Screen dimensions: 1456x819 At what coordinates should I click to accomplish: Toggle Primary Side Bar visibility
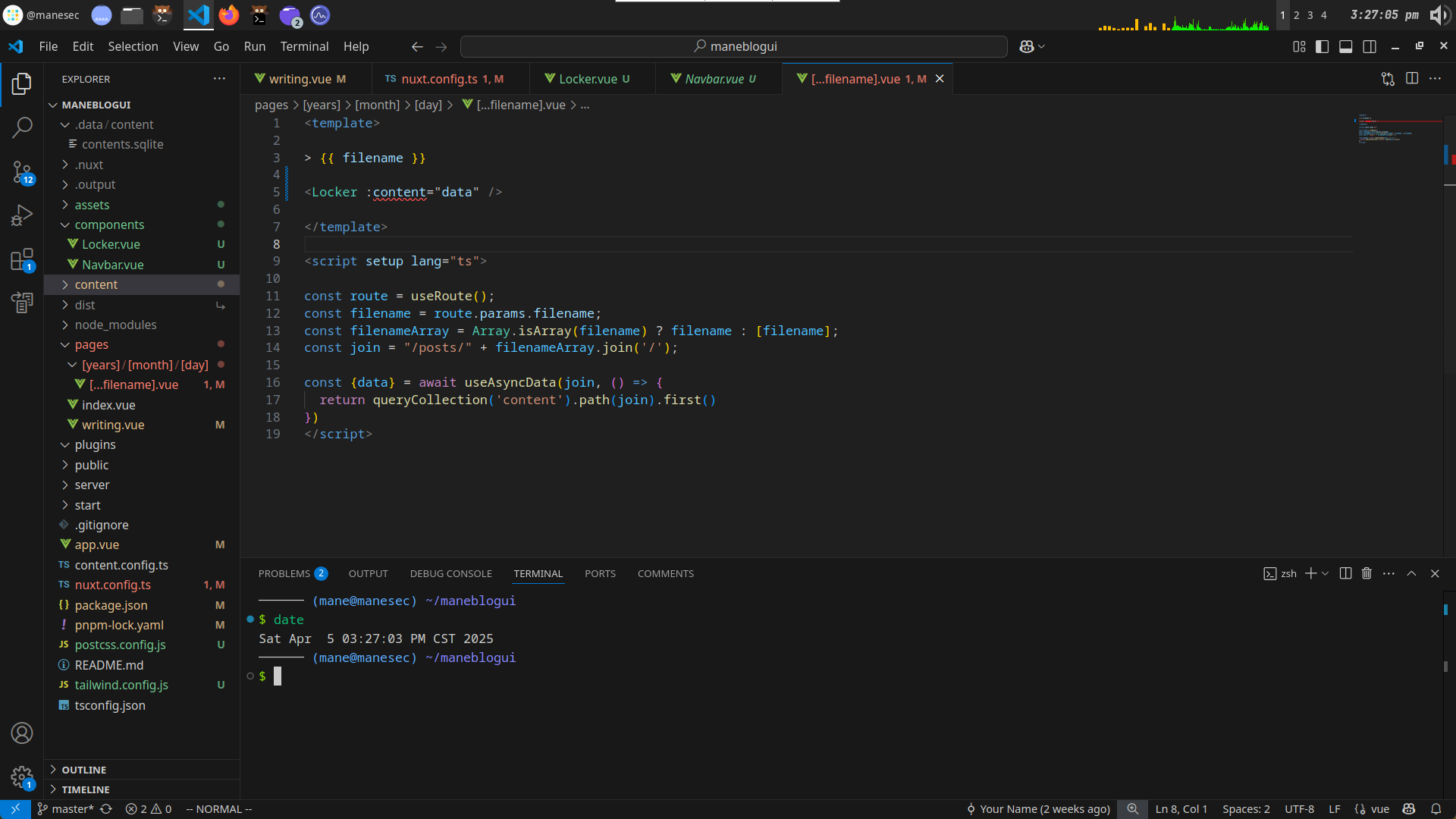[1322, 47]
